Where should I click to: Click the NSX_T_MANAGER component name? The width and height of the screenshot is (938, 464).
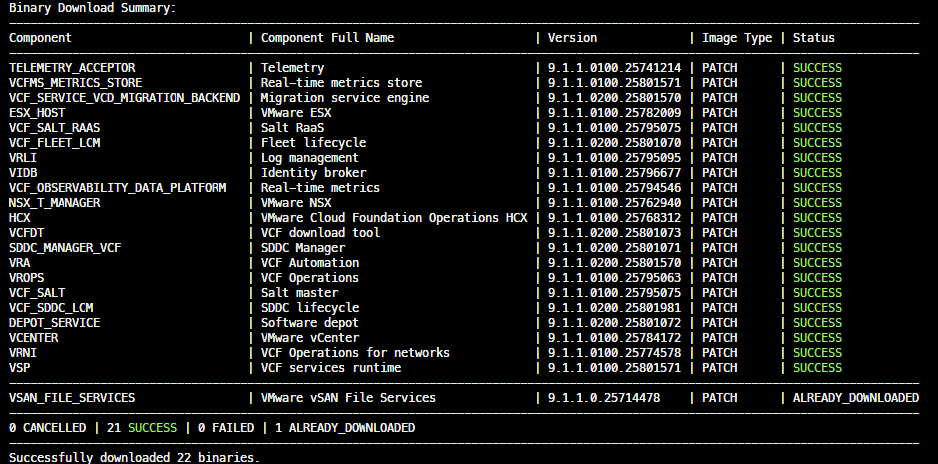click(54, 203)
